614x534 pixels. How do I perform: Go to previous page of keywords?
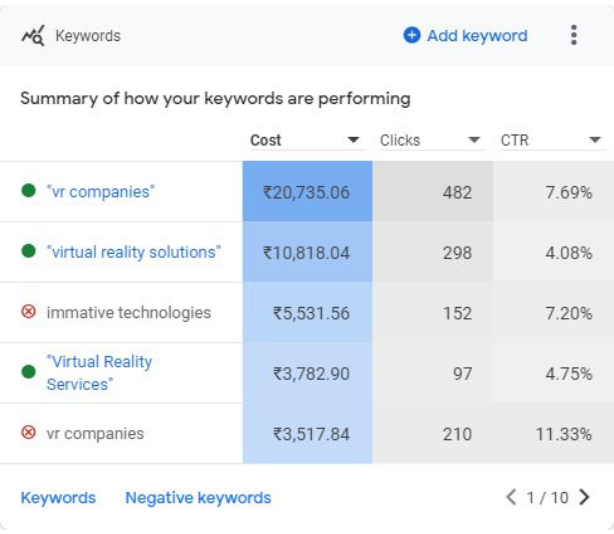coord(511,497)
